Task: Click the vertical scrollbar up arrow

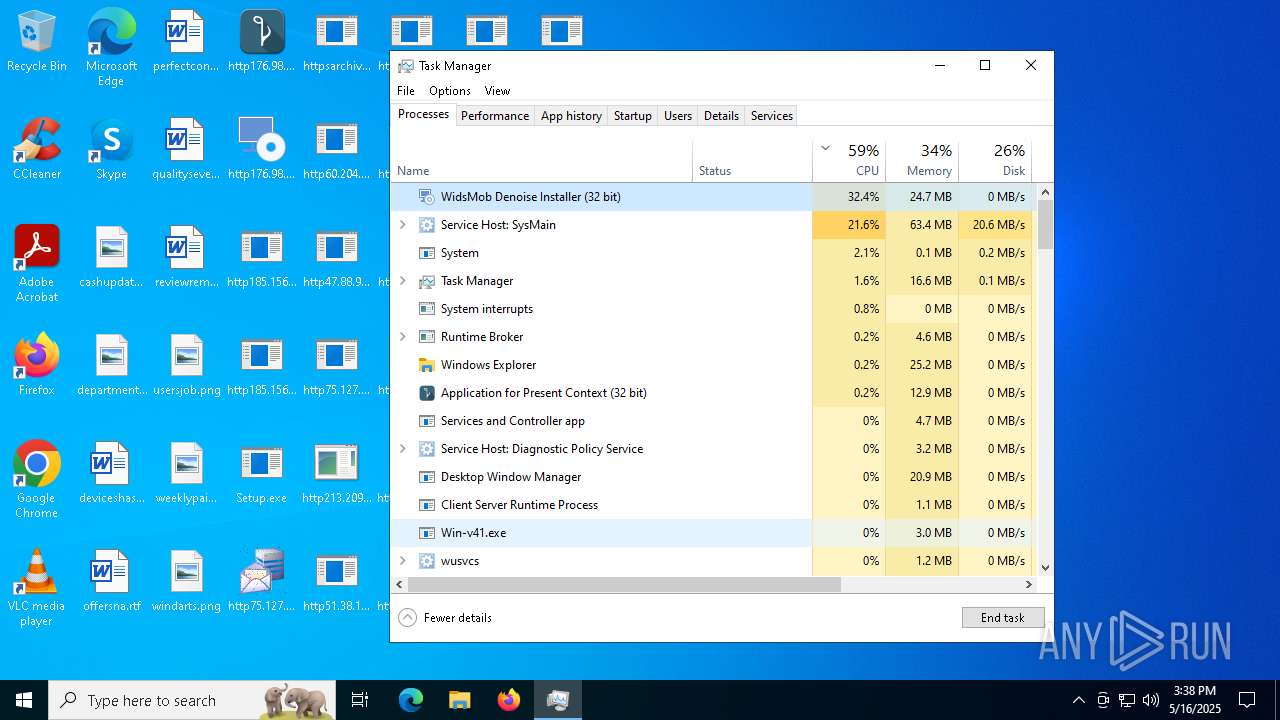Action: pos(1045,192)
